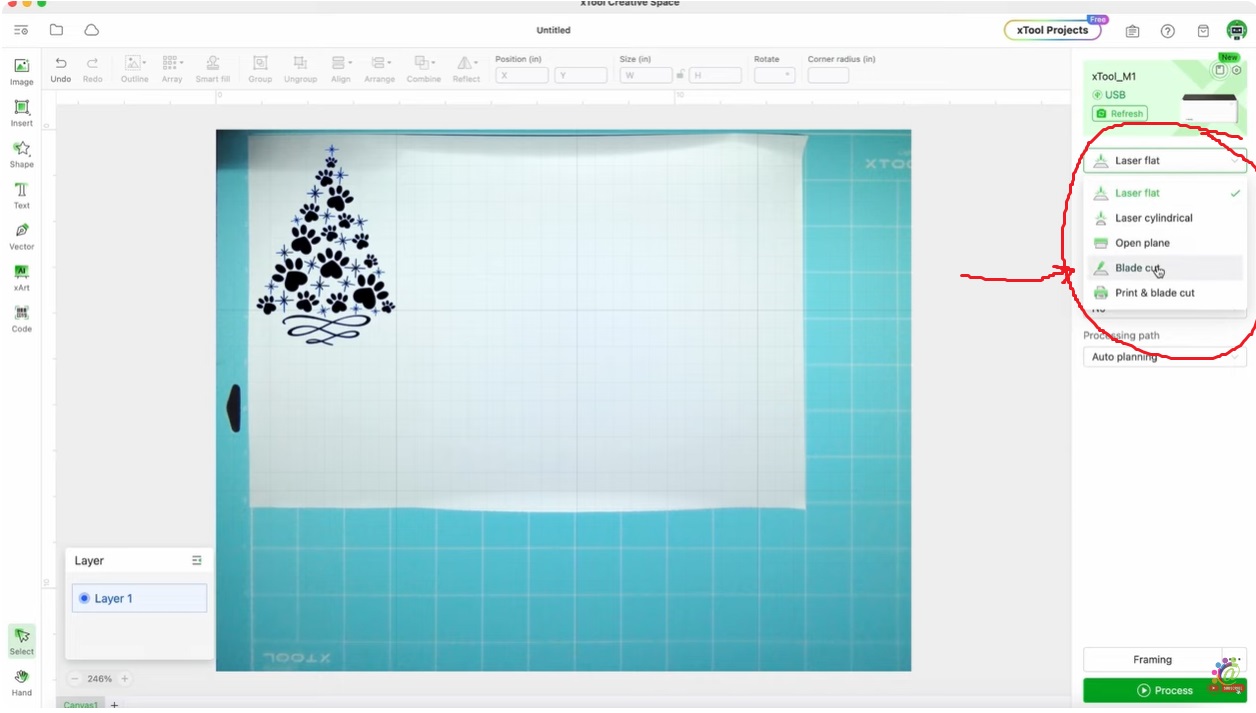Image resolution: width=1256 pixels, height=713 pixels.
Task: Open the xArt panel
Action: (x=21, y=272)
